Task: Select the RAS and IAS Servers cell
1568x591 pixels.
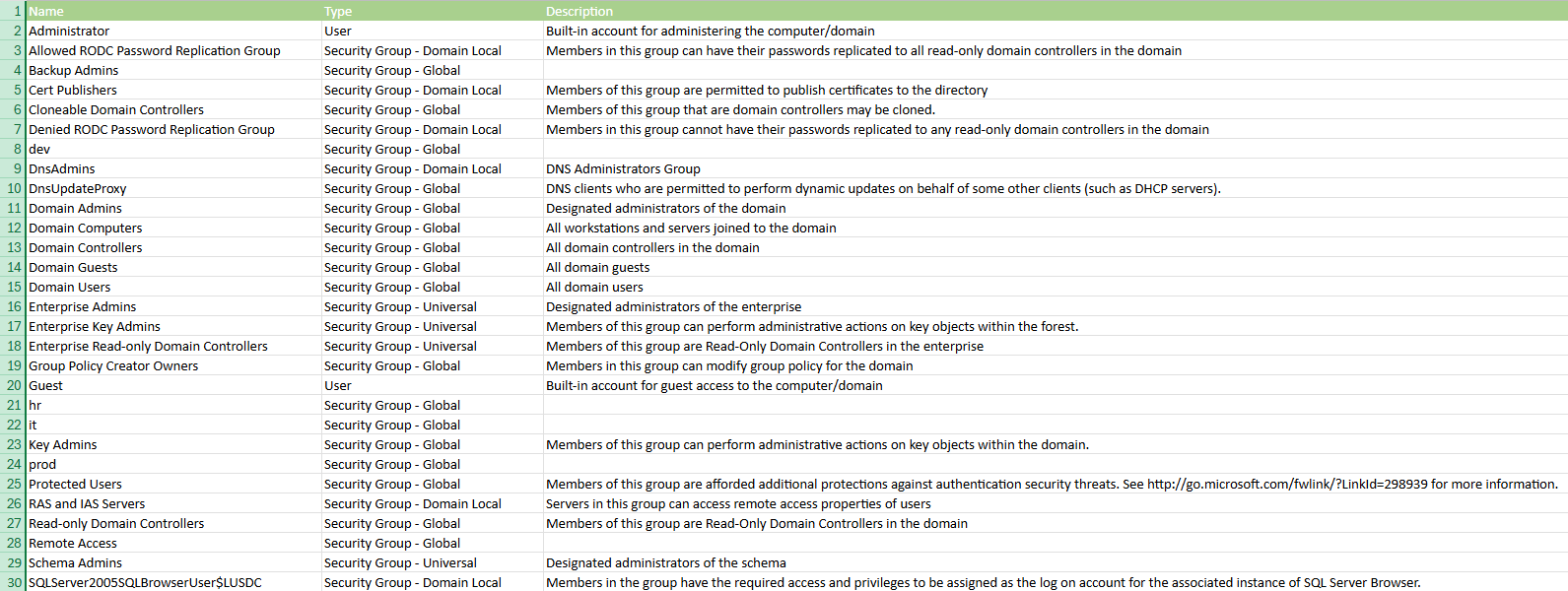Action: click(173, 503)
